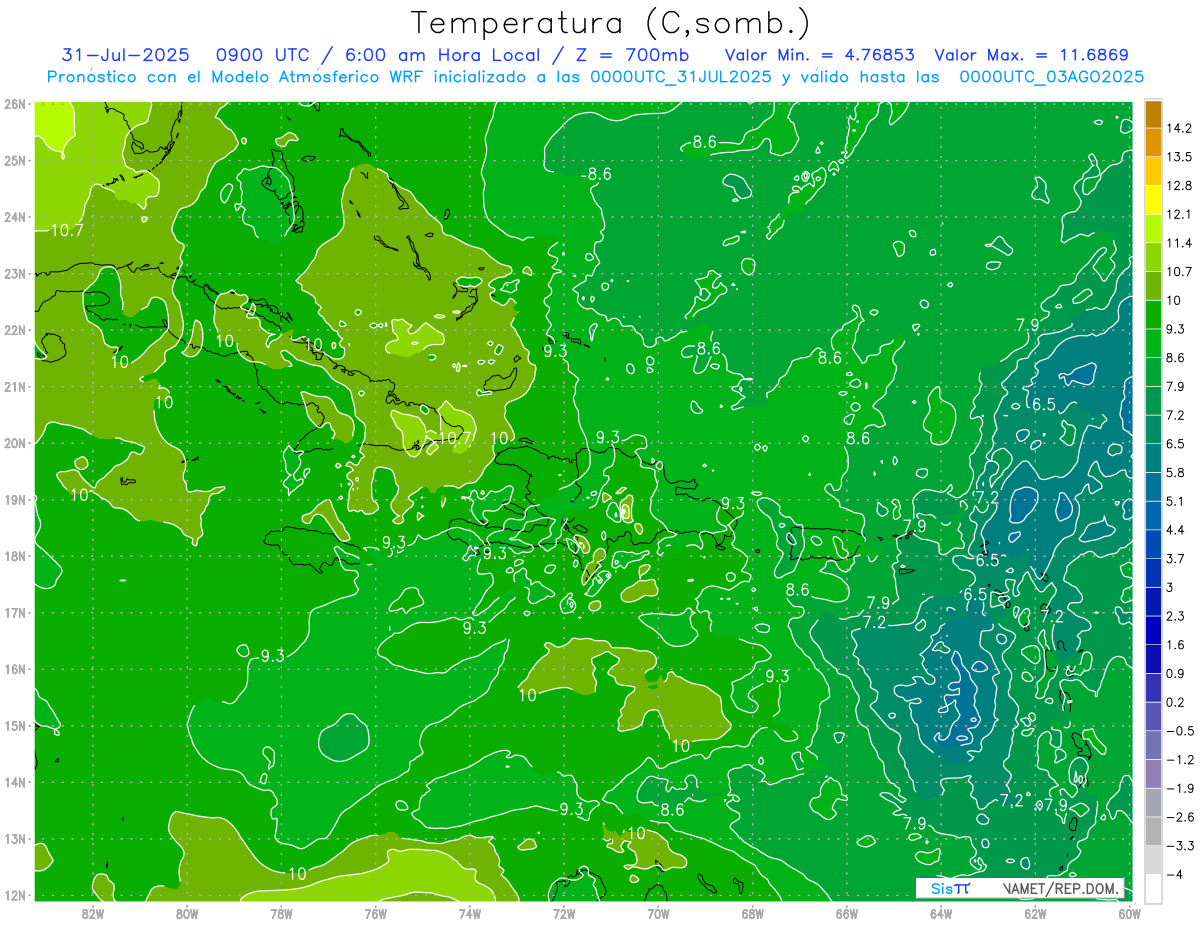Click the 18N latitude axis label
1200x927 pixels.
[14, 556]
